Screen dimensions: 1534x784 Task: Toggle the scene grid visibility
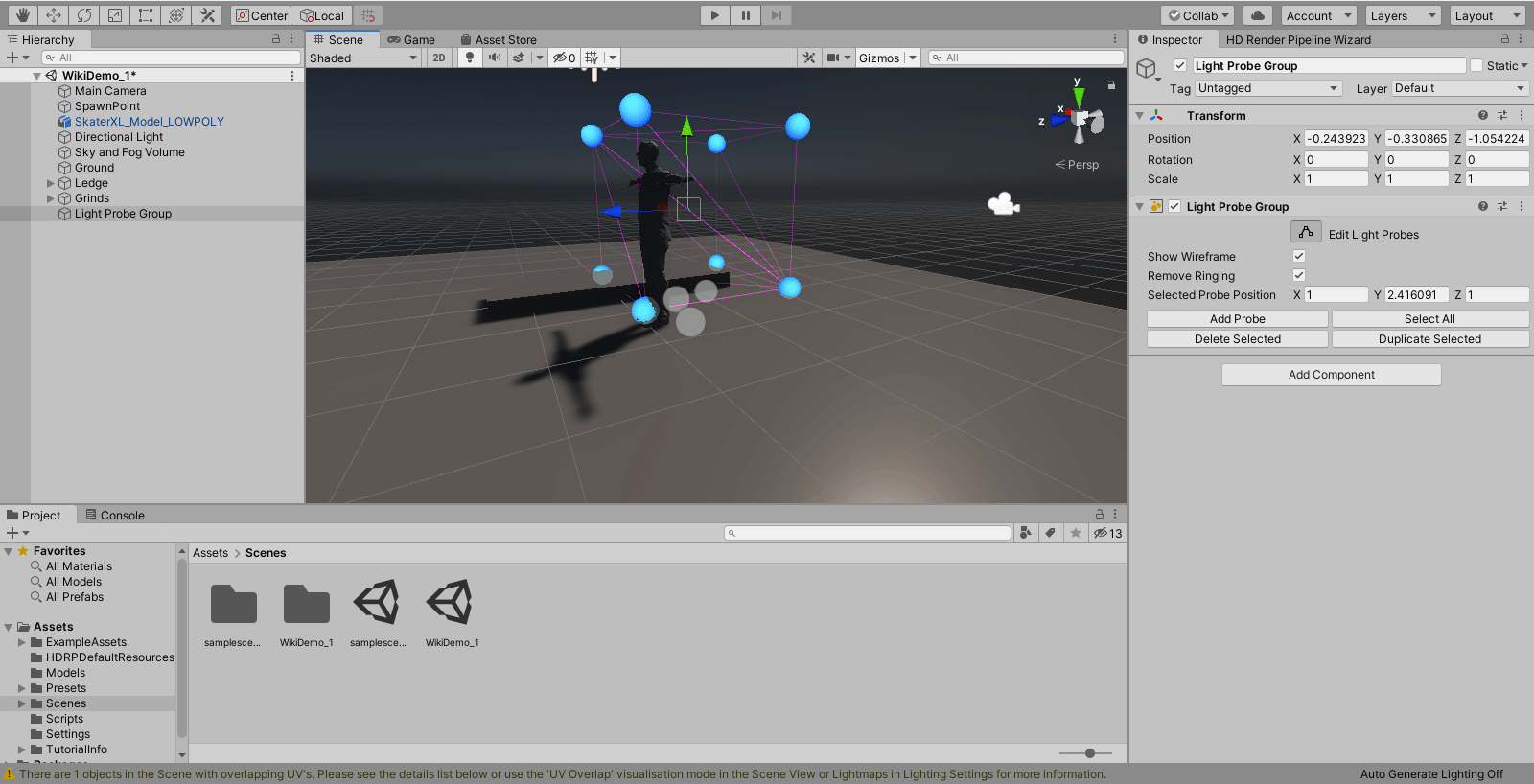point(592,58)
